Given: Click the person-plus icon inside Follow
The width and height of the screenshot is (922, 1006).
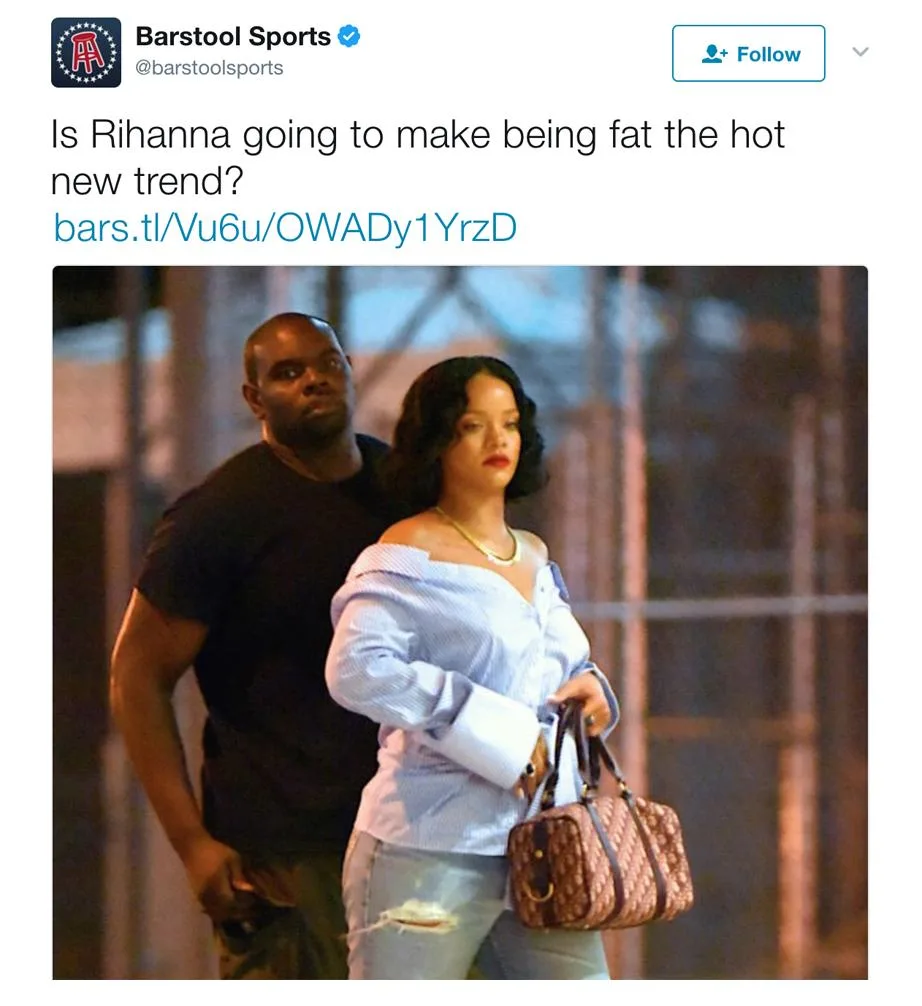Looking at the screenshot, I should click(x=715, y=54).
